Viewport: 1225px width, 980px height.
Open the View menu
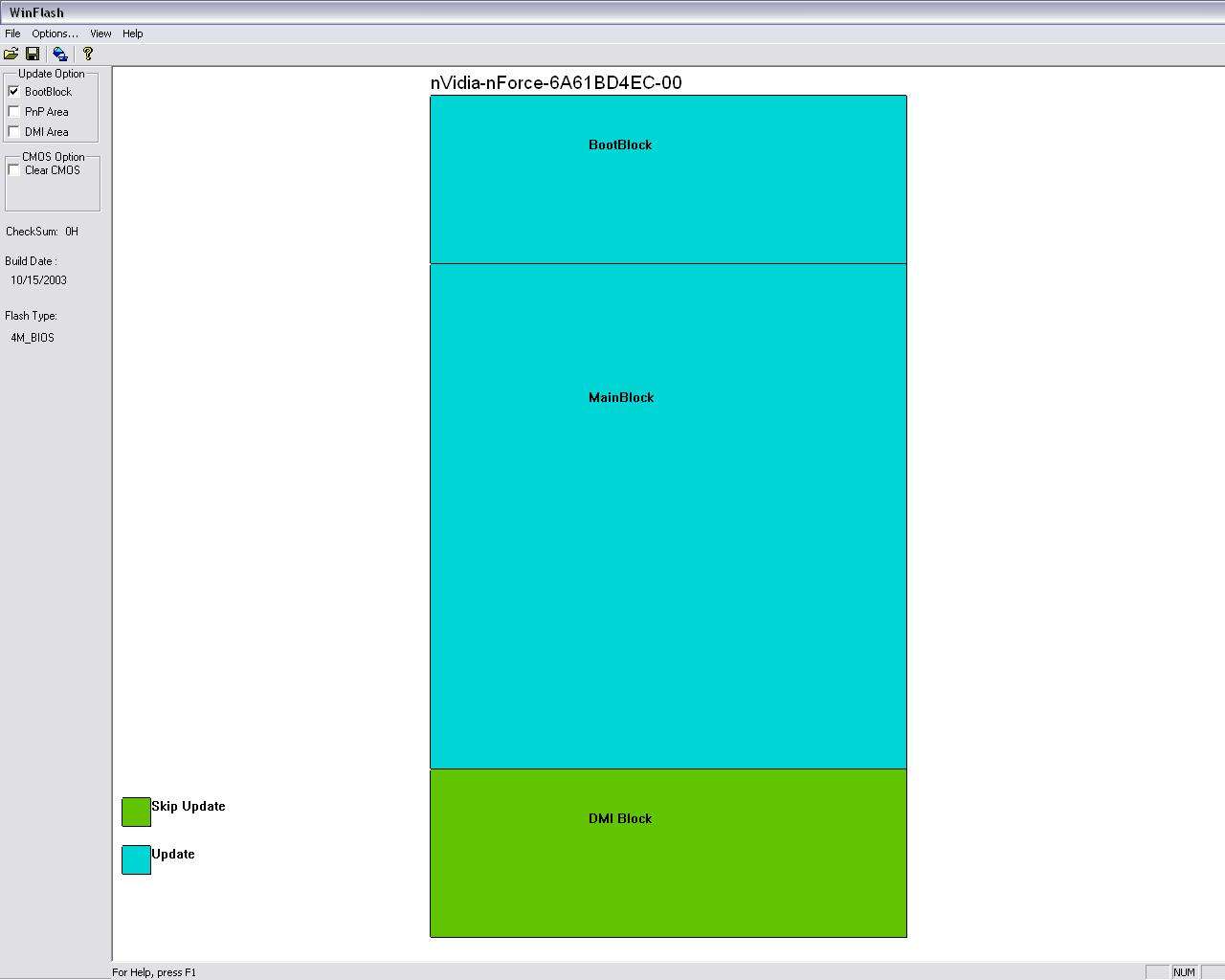[x=100, y=33]
